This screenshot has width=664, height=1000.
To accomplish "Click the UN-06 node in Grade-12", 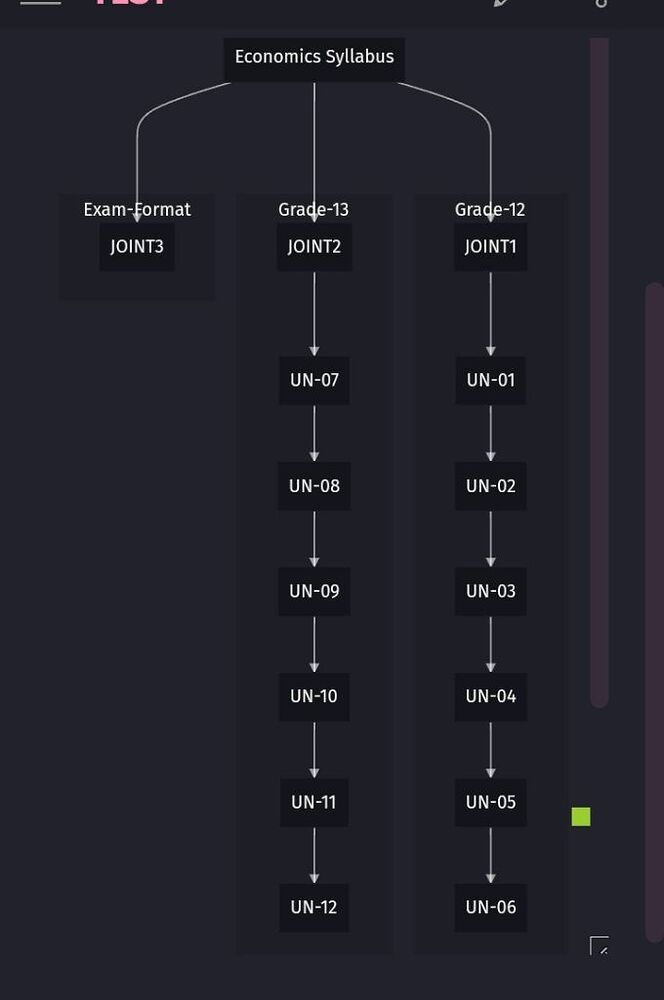I will point(490,908).
